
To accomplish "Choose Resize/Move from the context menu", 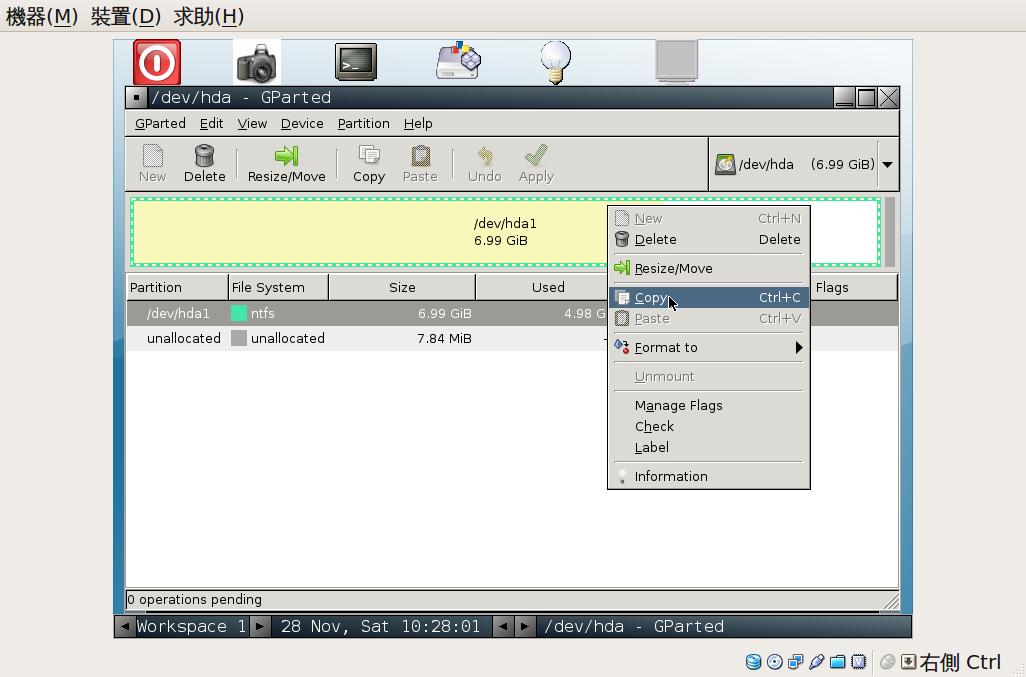I will (709, 268).
